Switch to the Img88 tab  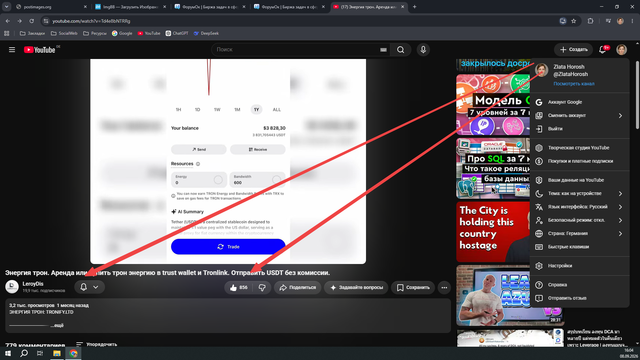pos(131,7)
